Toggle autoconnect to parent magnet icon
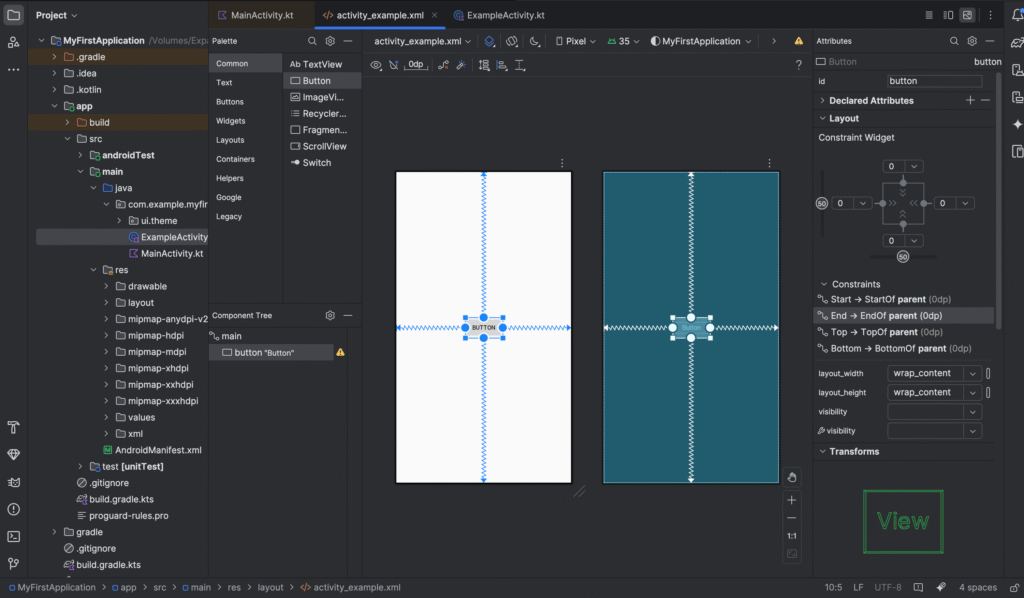The image size is (1024, 598). coord(393,65)
